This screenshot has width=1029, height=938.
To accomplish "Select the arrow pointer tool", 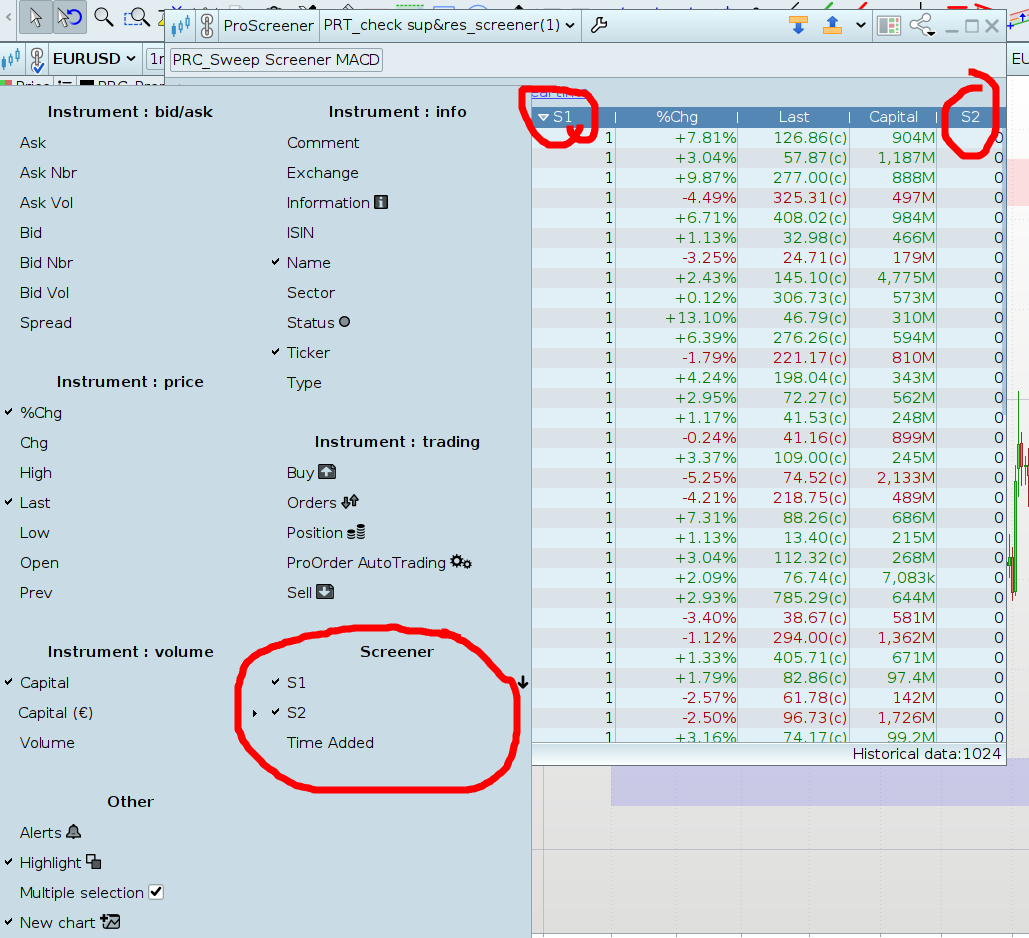I will (36, 17).
